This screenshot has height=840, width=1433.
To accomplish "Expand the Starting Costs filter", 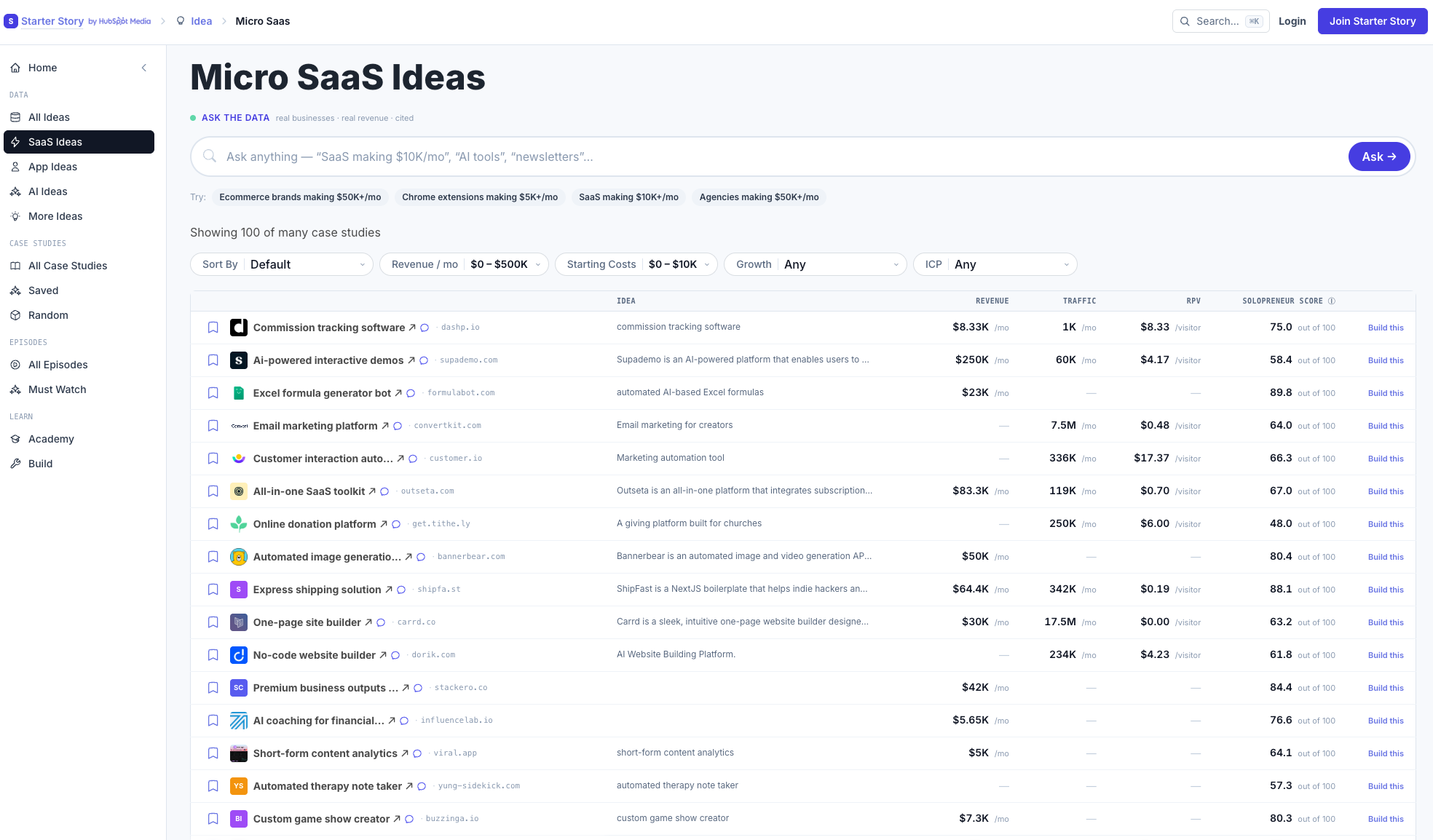I will click(636, 264).
